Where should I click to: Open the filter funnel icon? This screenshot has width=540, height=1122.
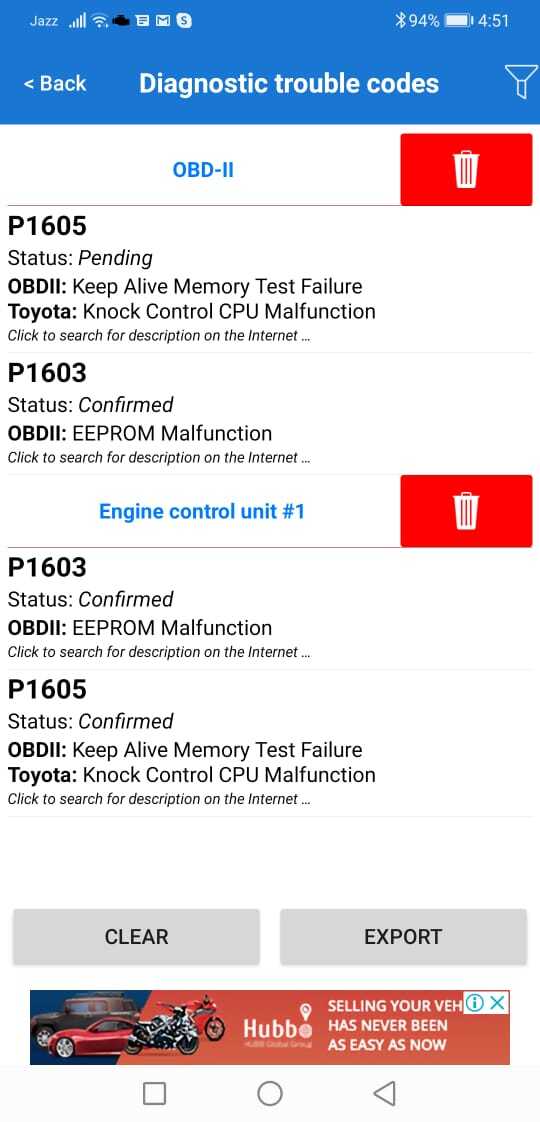521,82
